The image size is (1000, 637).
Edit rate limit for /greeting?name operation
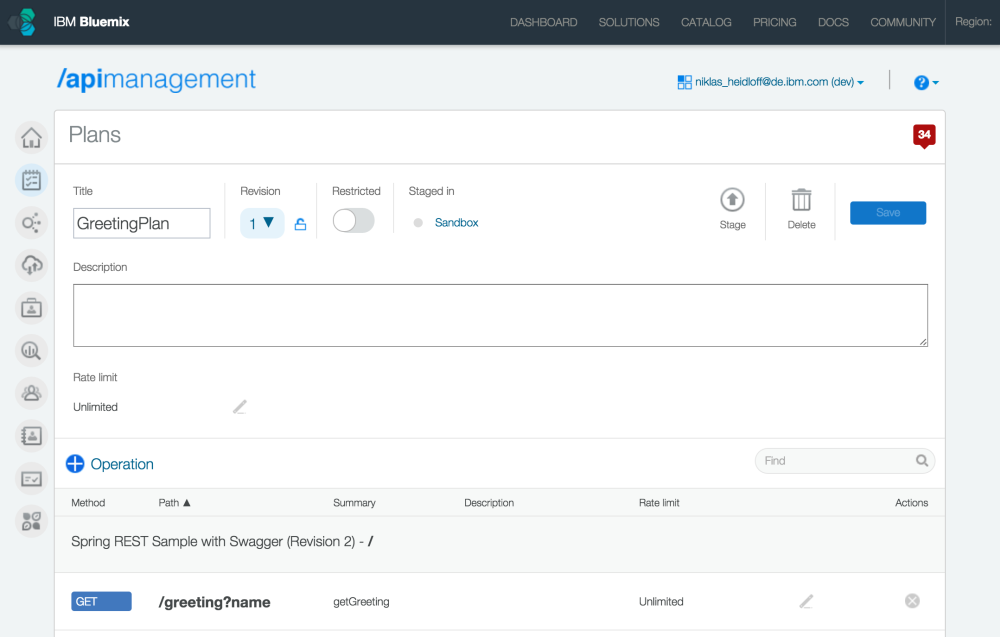tap(807, 601)
